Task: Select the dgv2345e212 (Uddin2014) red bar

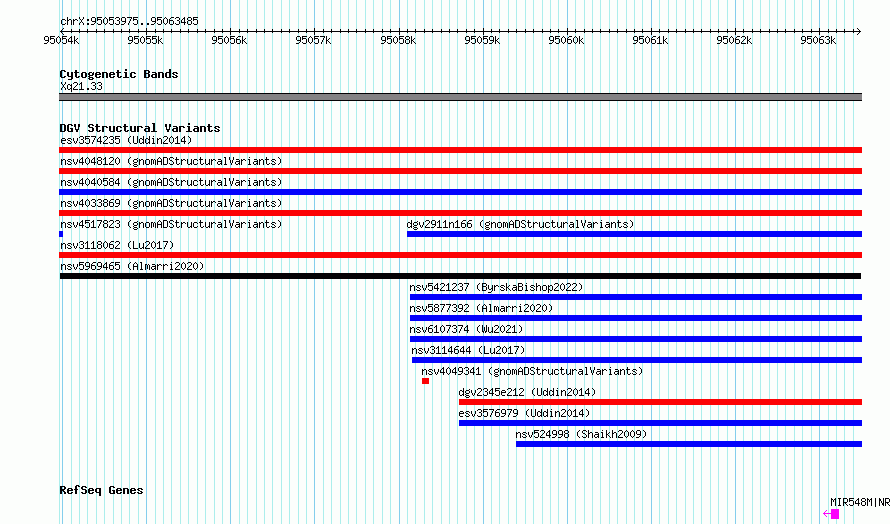Action: [660, 402]
